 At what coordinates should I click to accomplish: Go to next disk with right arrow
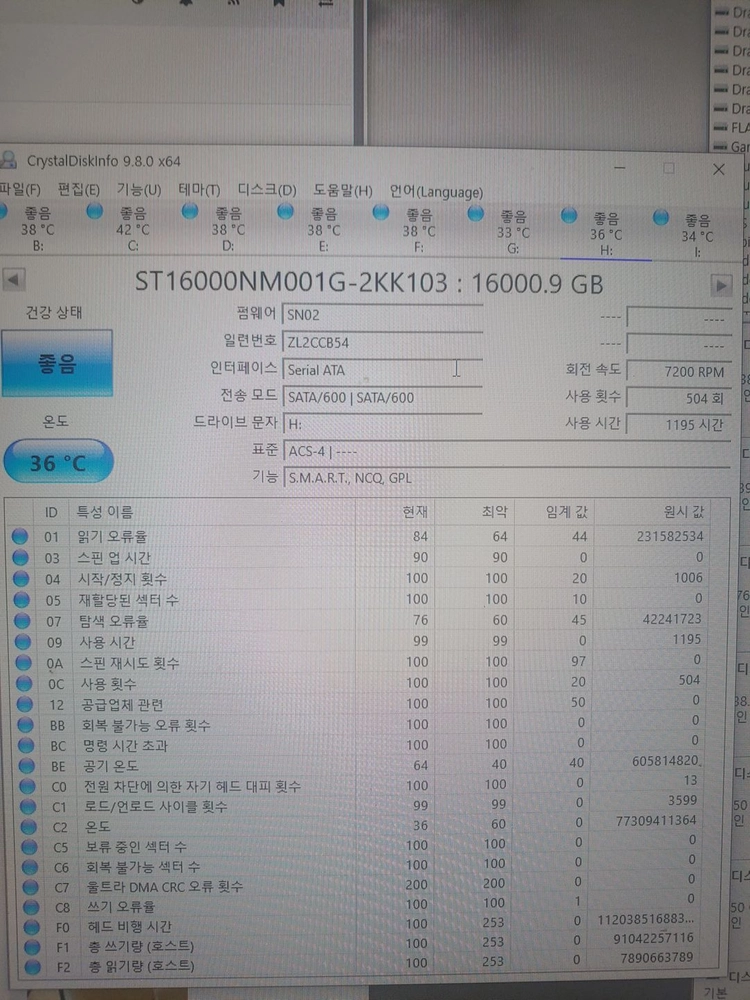(721, 285)
